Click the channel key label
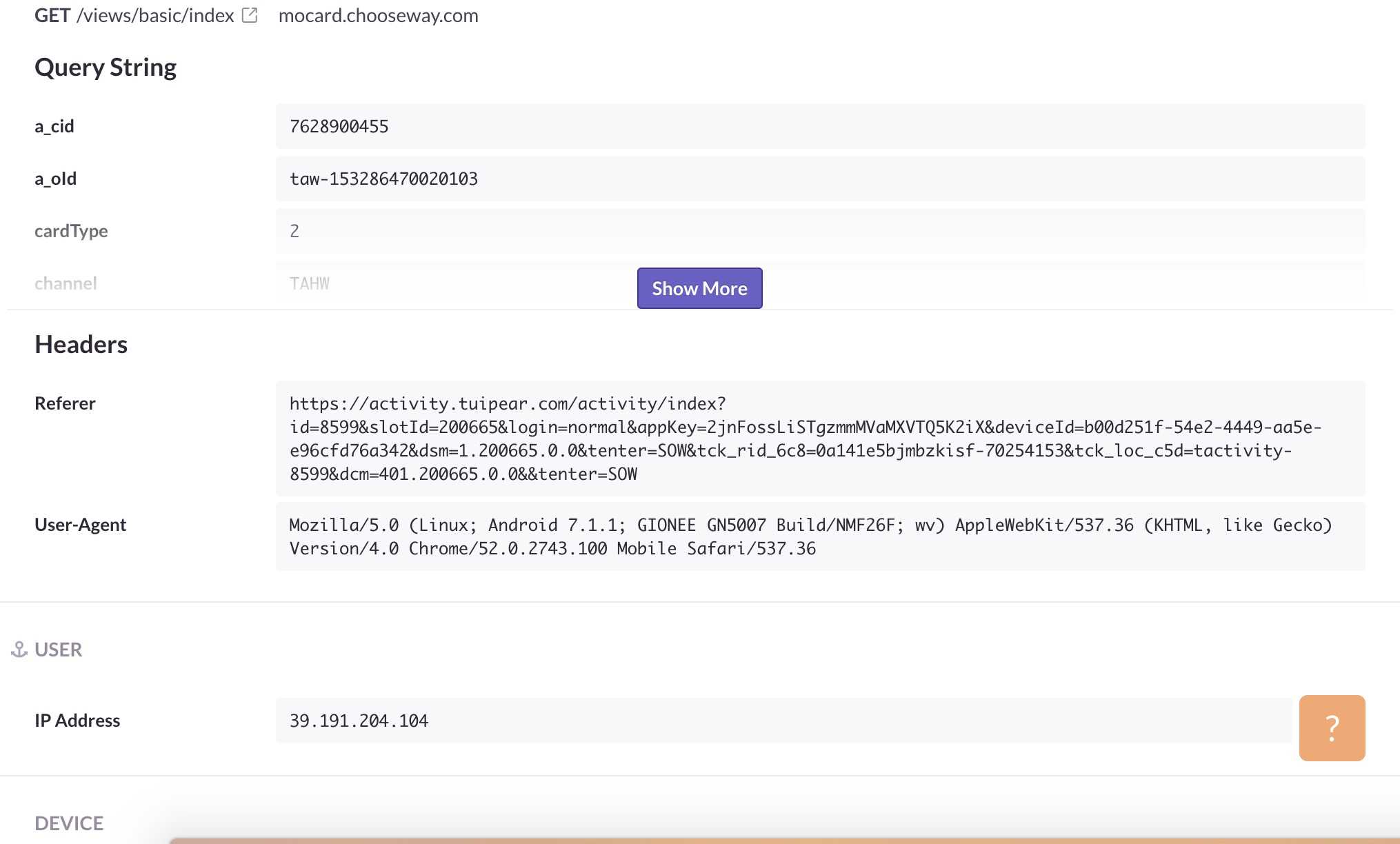The width and height of the screenshot is (1400, 844). [x=66, y=283]
